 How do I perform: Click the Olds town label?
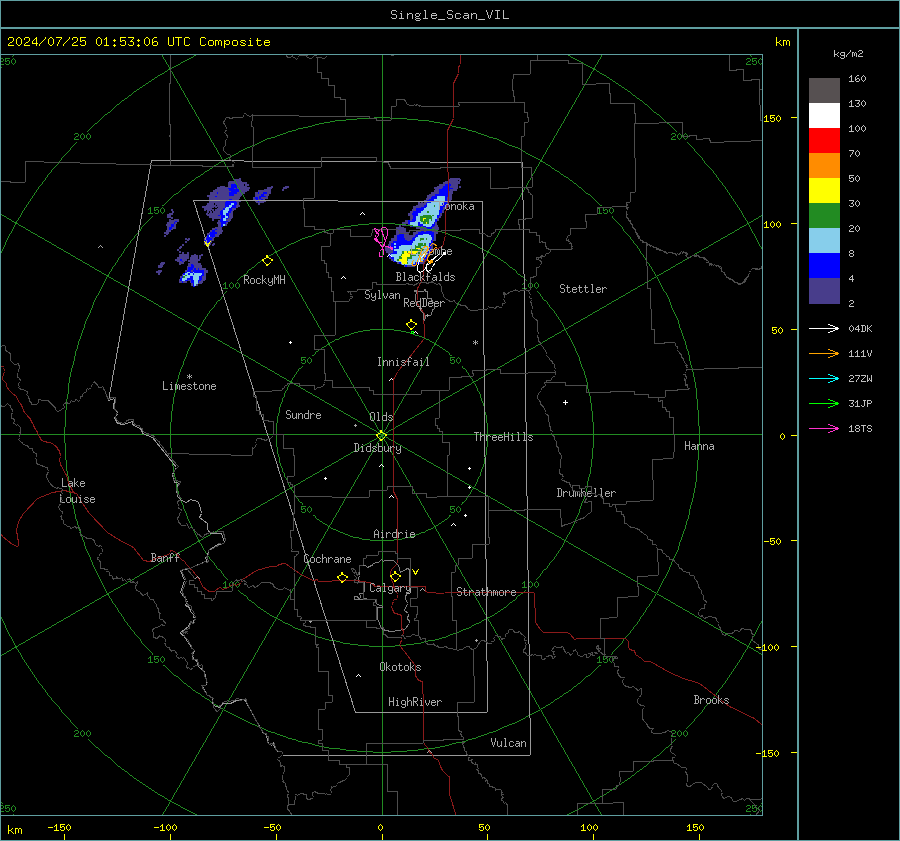coord(381,417)
